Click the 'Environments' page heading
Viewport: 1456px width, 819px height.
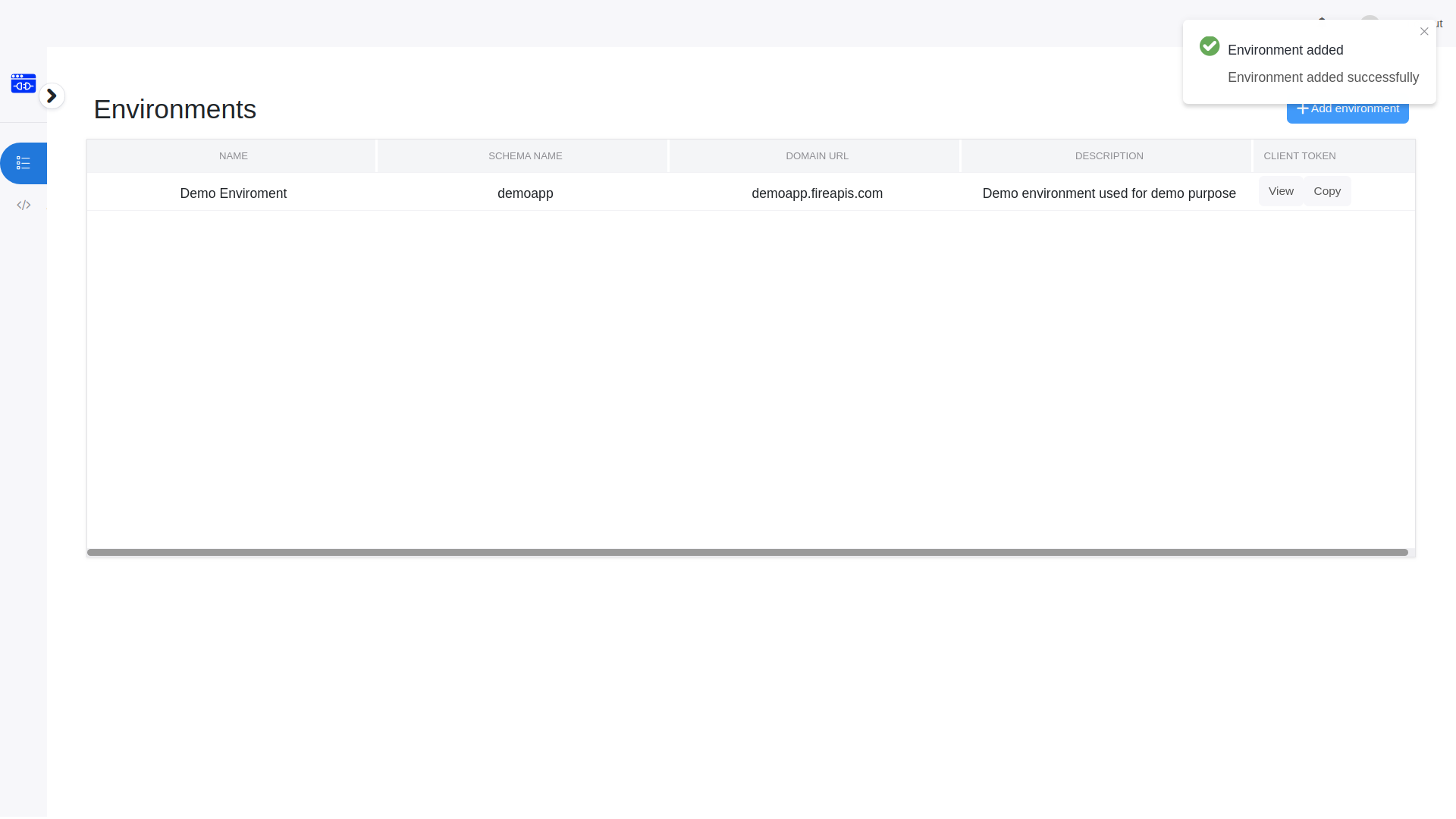click(x=175, y=109)
